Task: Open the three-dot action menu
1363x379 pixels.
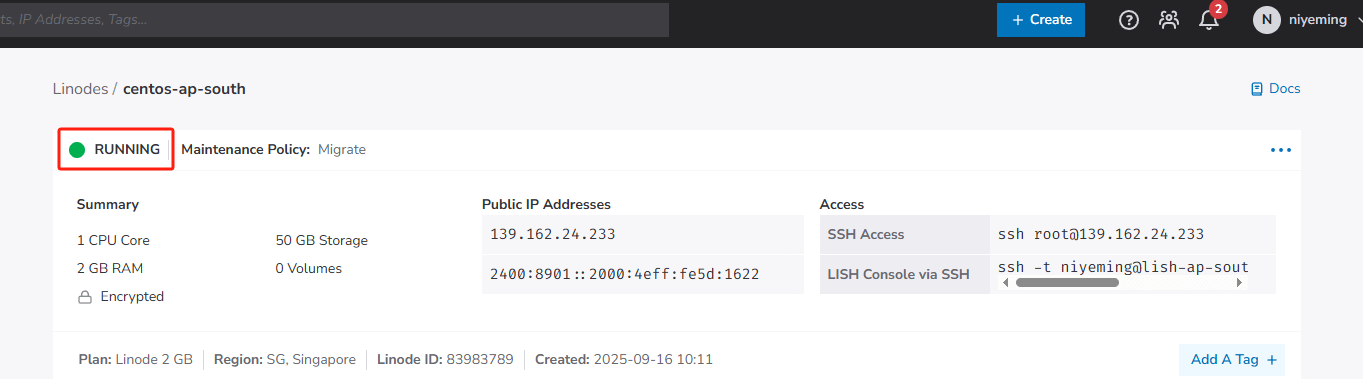Action: pos(1281,150)
